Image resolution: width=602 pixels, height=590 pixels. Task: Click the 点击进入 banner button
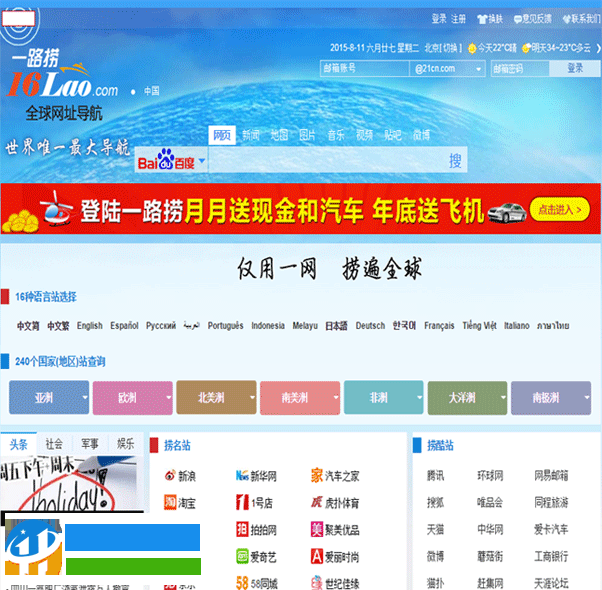tap(560, 210)
